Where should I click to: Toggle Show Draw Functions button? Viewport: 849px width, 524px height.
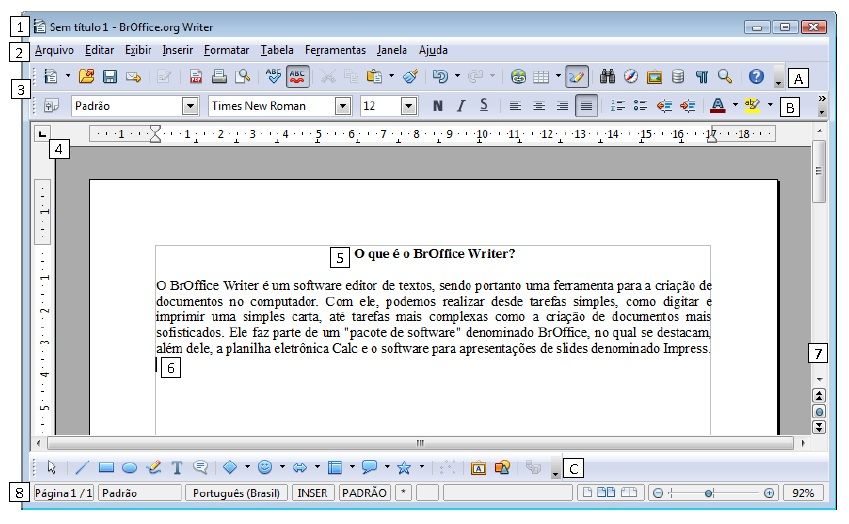577,77
